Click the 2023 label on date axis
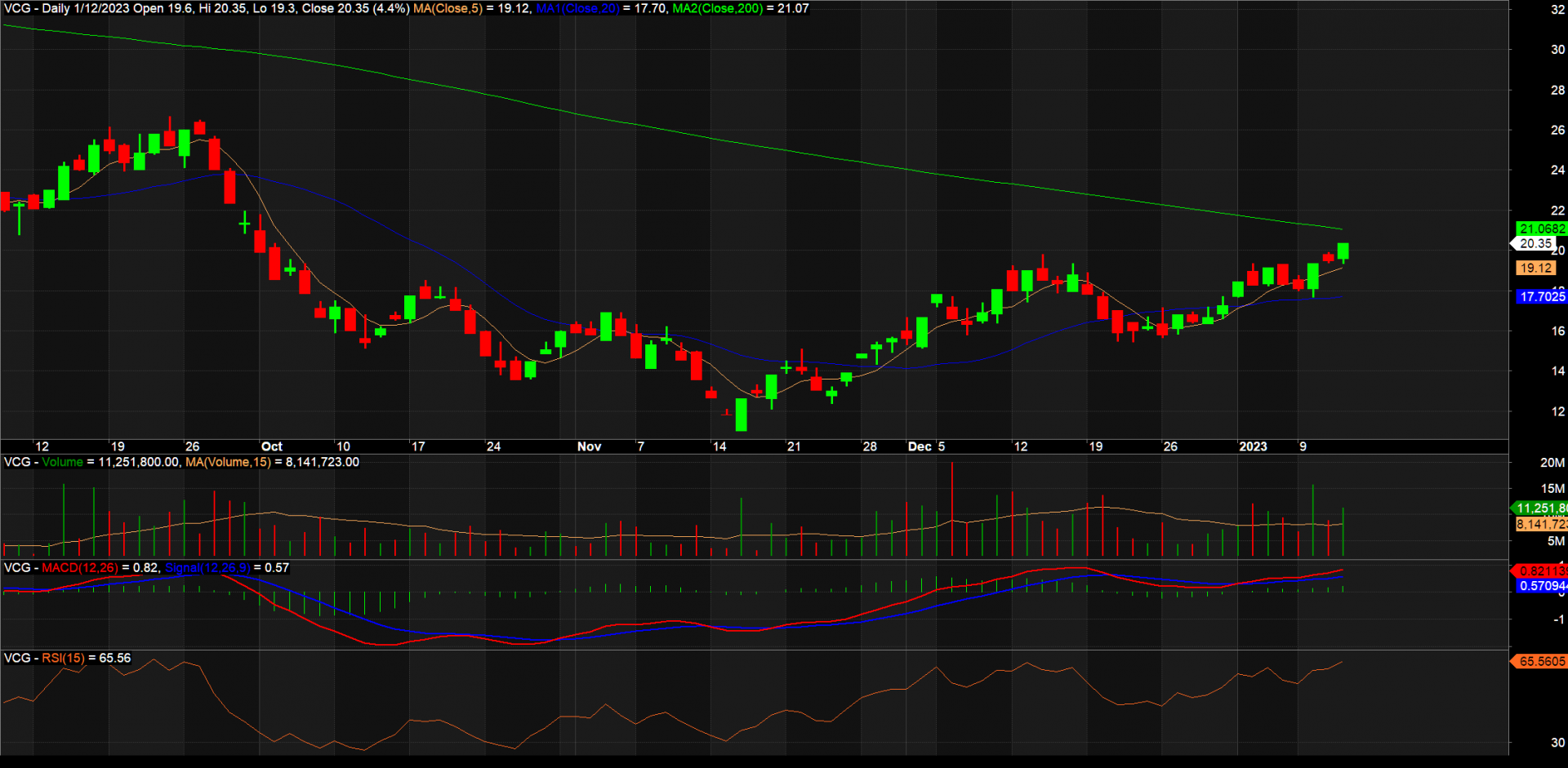This screenshot has width=1568, height=768. [1253, 446]
